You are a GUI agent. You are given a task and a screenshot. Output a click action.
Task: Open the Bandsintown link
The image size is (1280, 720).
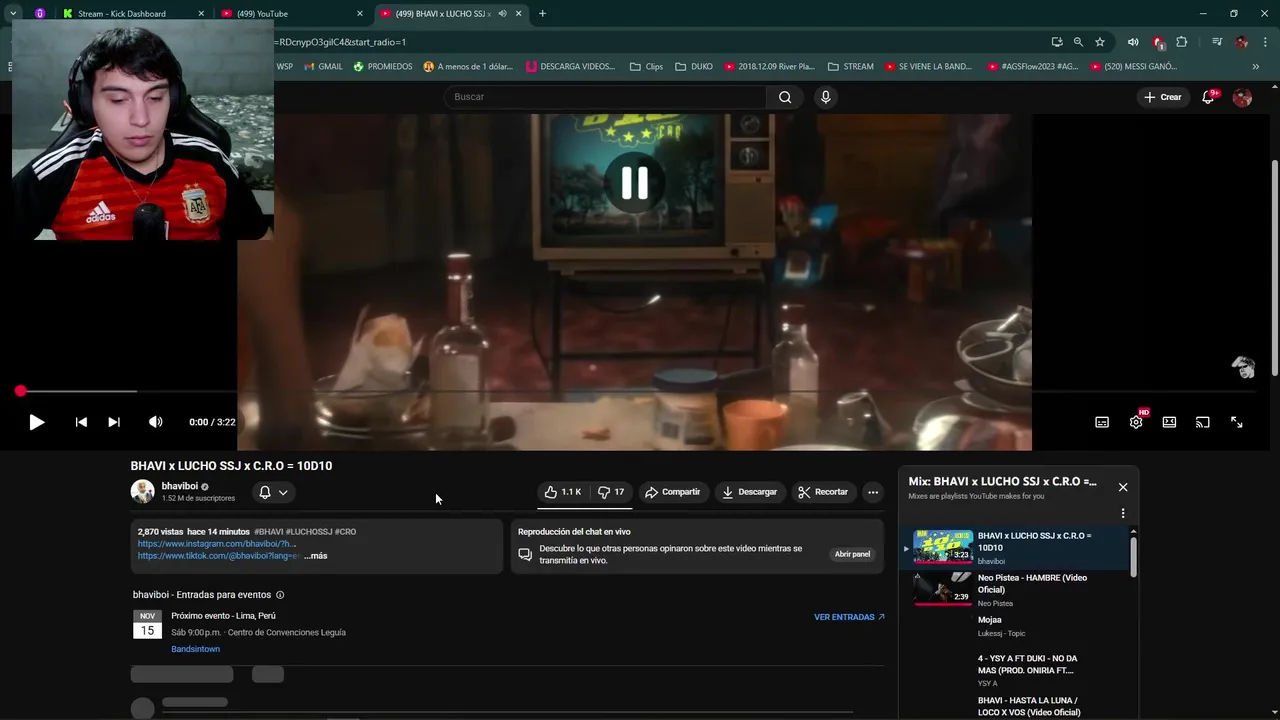[x=195, y=649]
